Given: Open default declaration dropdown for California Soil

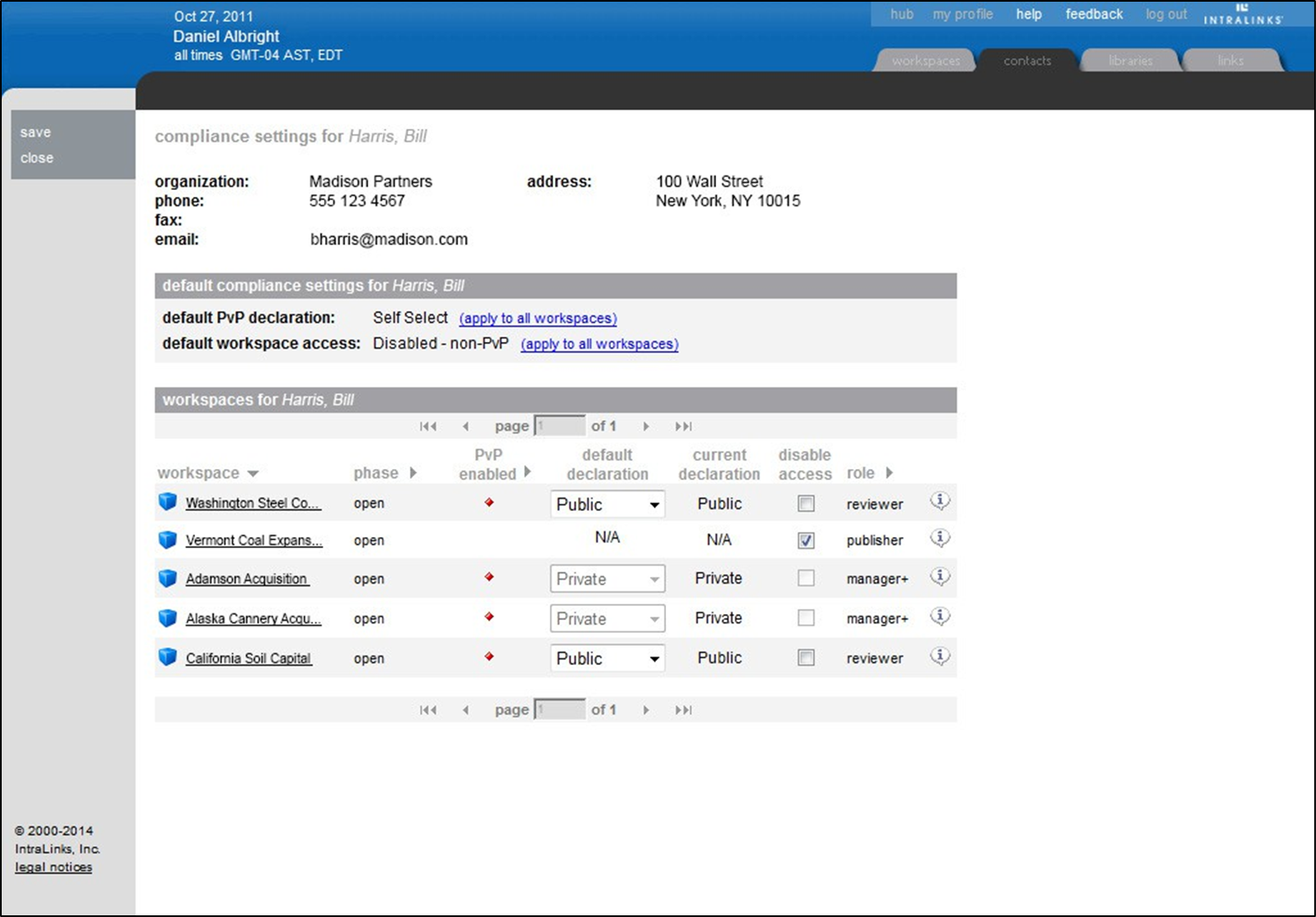Looking at the screenshot, I should click(608, 658).
